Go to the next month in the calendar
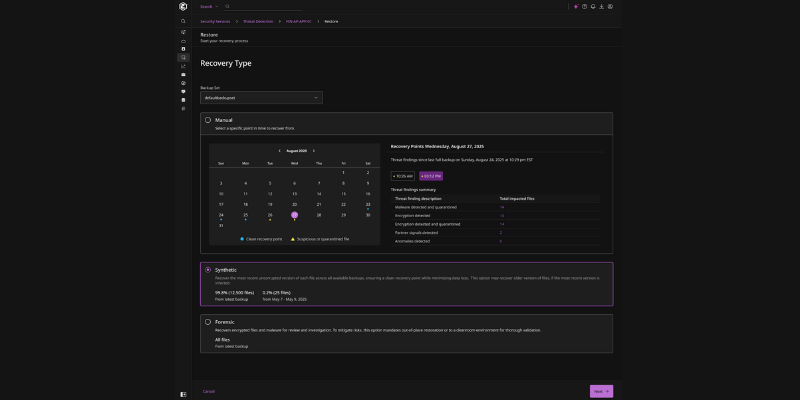This screenshot has width=800, height=400. [314, 151]
